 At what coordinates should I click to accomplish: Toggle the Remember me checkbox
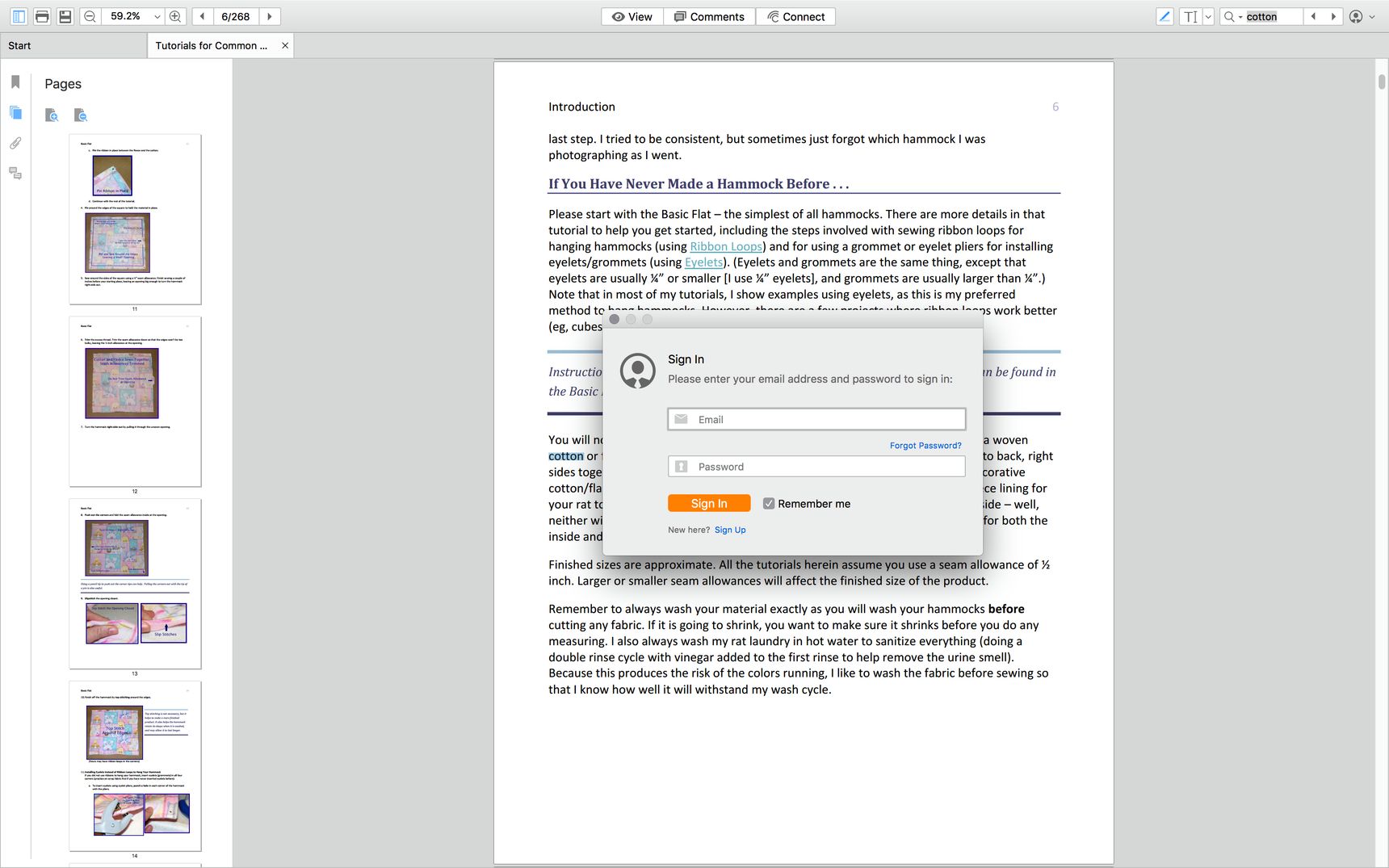769,504
